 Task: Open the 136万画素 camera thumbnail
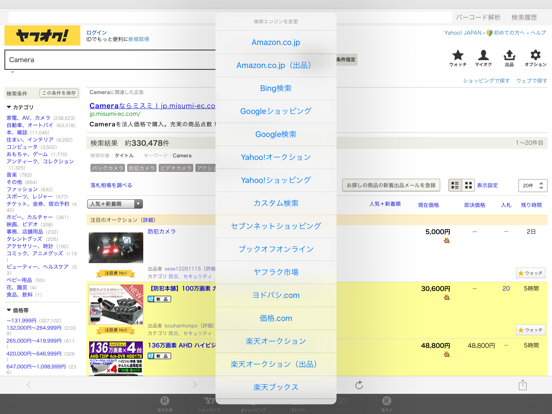pos(116,358)
